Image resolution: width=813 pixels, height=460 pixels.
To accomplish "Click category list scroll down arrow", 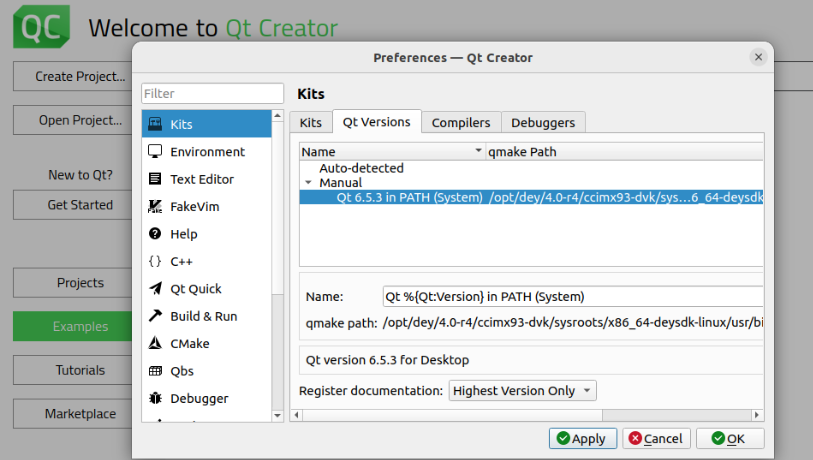I will point(277,415).
